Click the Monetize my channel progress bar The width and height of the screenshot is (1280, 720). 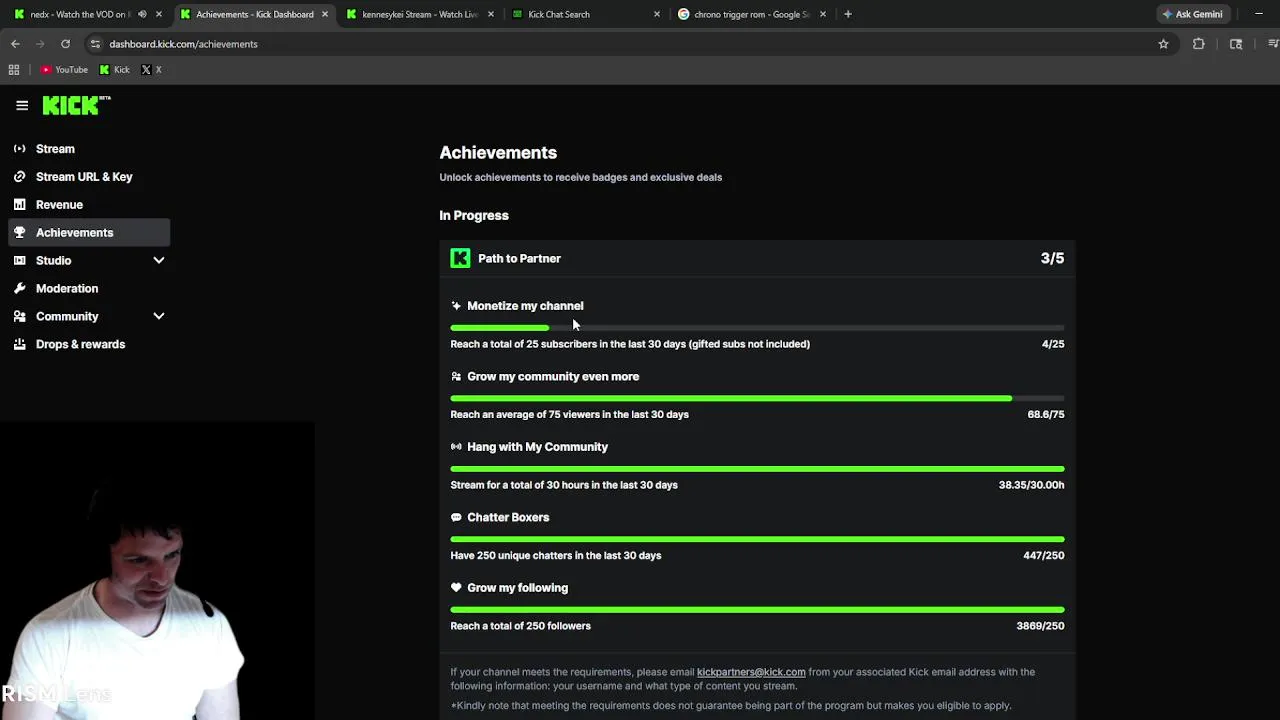point(757,328)
